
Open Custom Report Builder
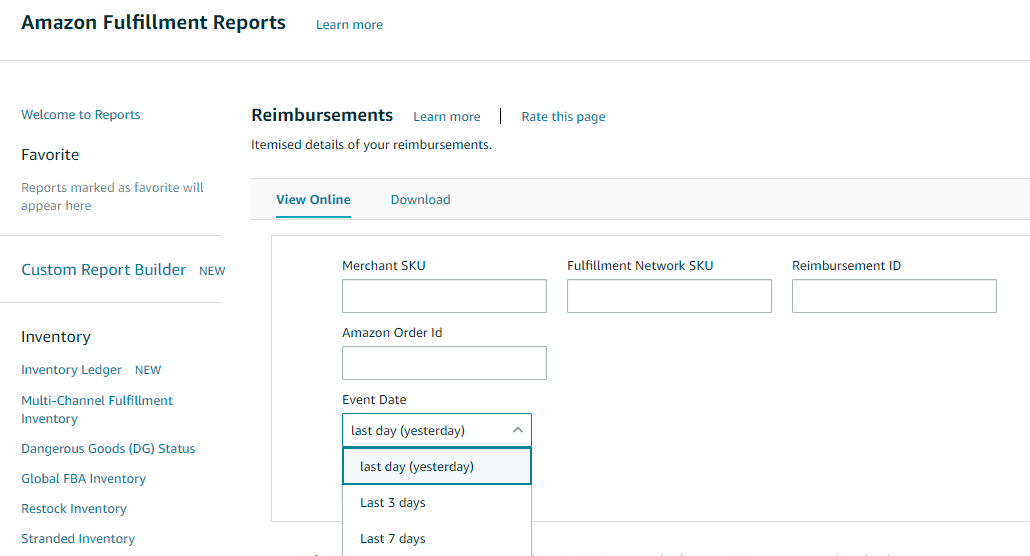pos(103,269)
